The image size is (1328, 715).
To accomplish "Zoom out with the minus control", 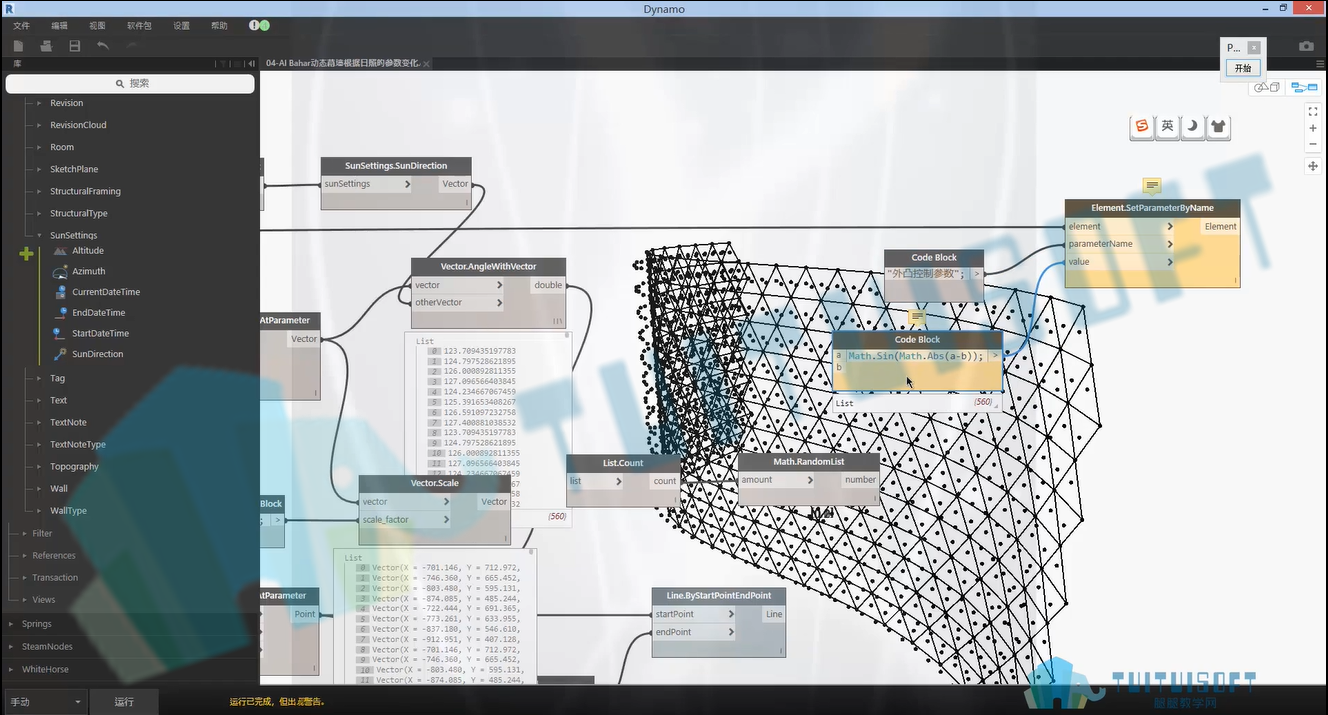I will (1313, 144).
